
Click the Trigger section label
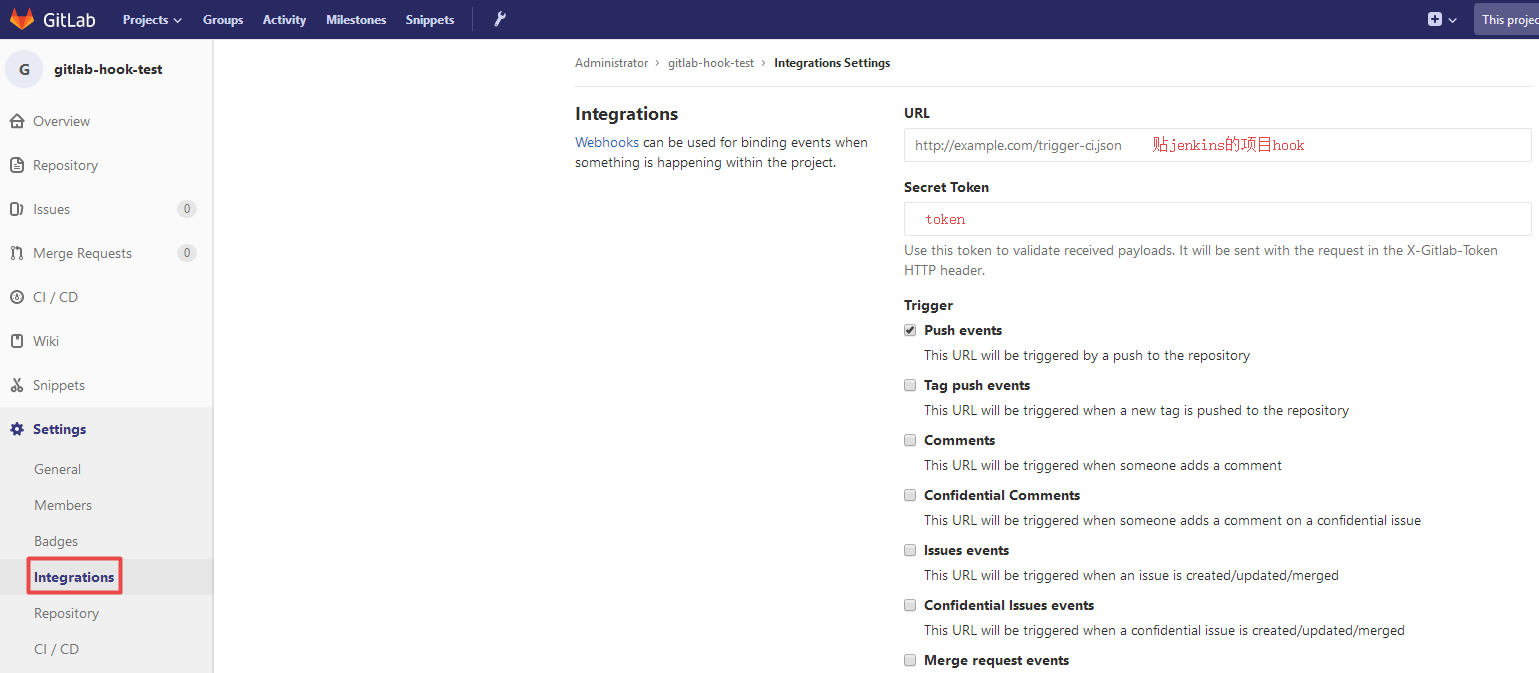[x=929, y=305]
